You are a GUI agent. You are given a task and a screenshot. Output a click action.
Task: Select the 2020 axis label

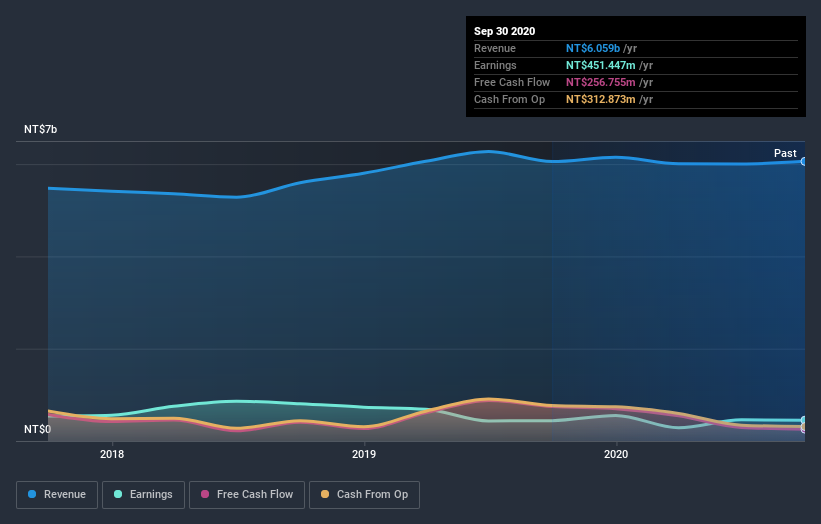click(616, 454)
